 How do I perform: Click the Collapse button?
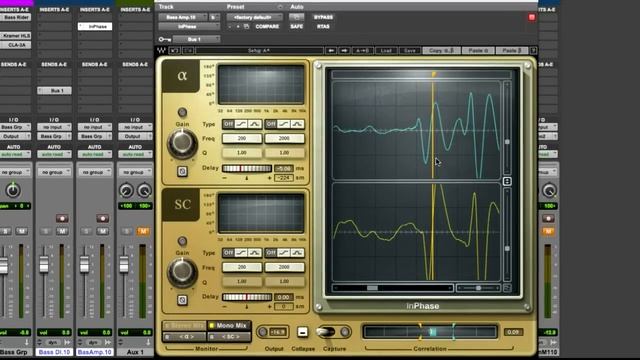coord(302,332)
